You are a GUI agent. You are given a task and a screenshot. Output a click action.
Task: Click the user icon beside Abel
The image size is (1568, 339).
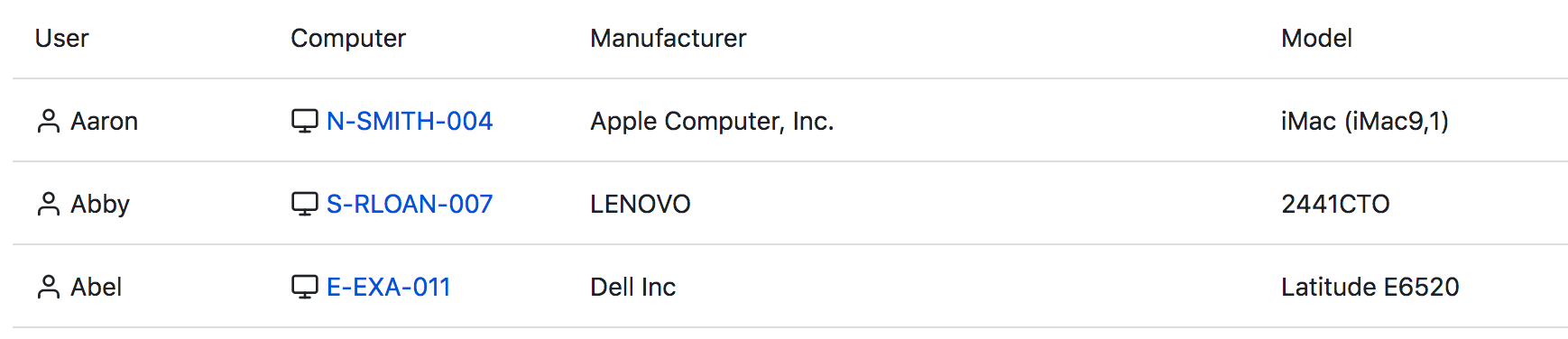coord(48,287)
